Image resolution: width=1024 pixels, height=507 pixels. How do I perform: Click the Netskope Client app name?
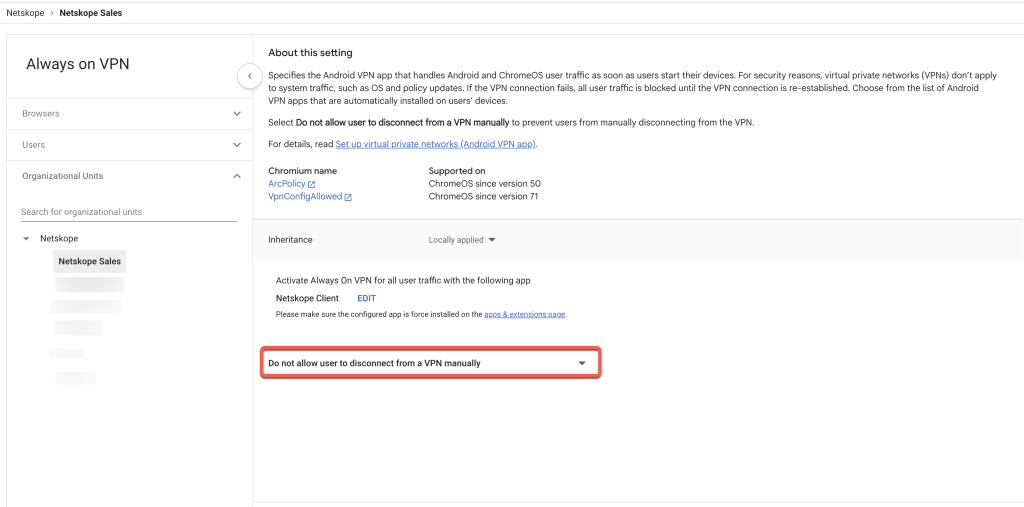[307, 299]
